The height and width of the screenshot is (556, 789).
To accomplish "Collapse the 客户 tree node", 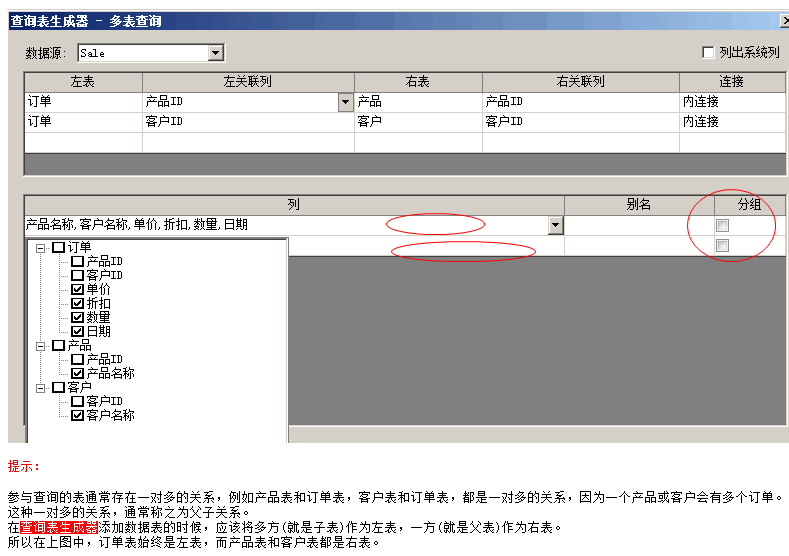I will 41,387.
